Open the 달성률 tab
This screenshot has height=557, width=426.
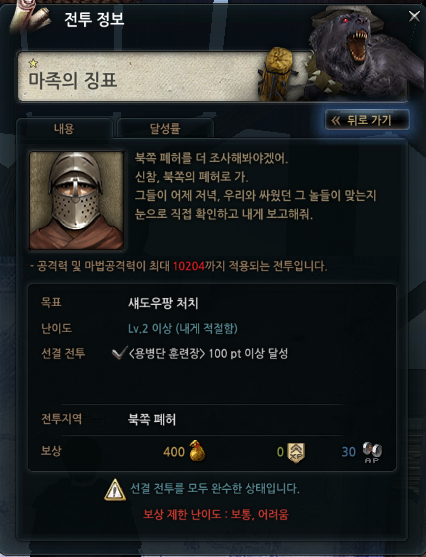pyautogui.click(x=165, y=128)
